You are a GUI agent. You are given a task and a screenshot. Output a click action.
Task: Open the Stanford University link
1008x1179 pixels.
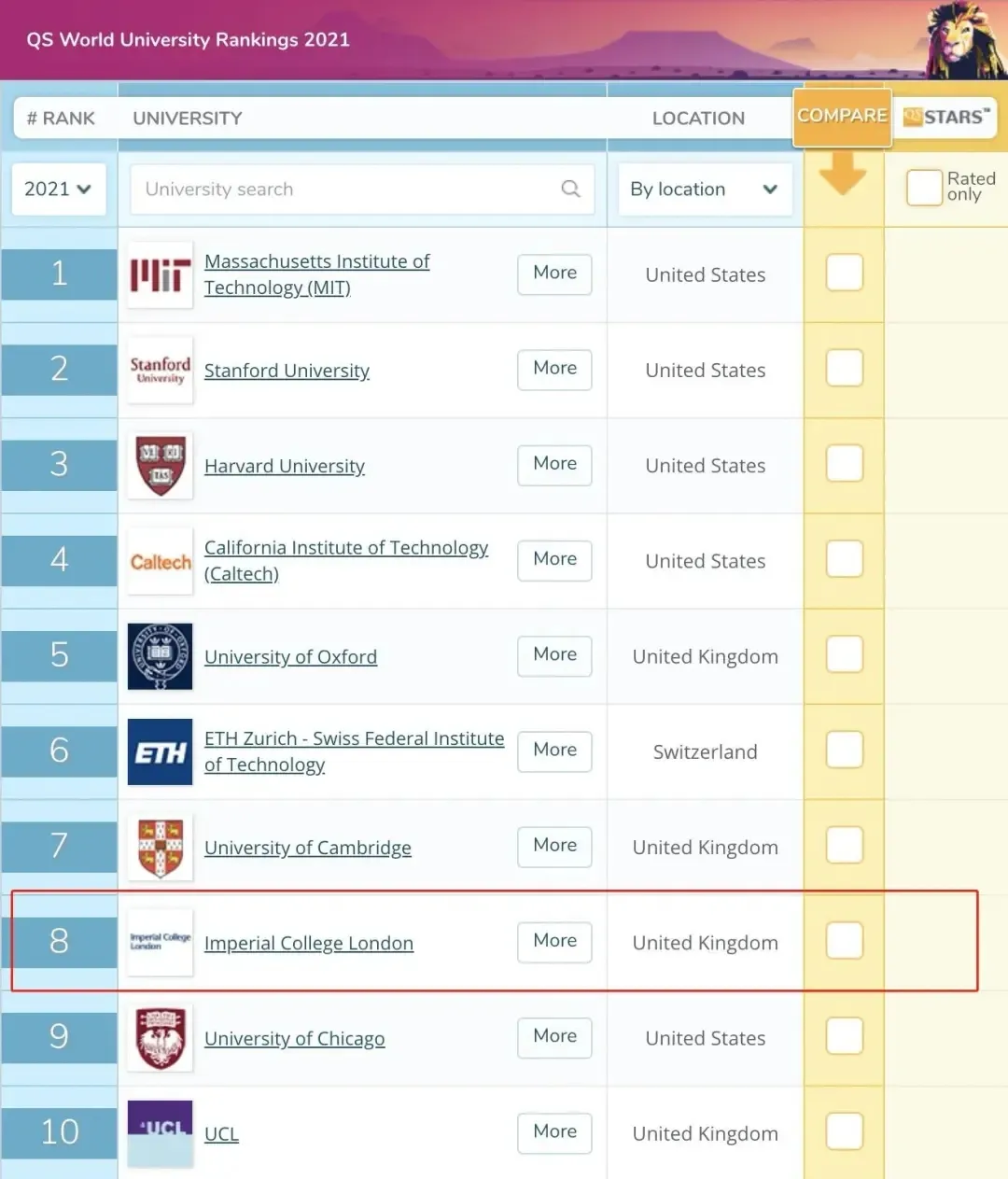(x=287, y=371)
